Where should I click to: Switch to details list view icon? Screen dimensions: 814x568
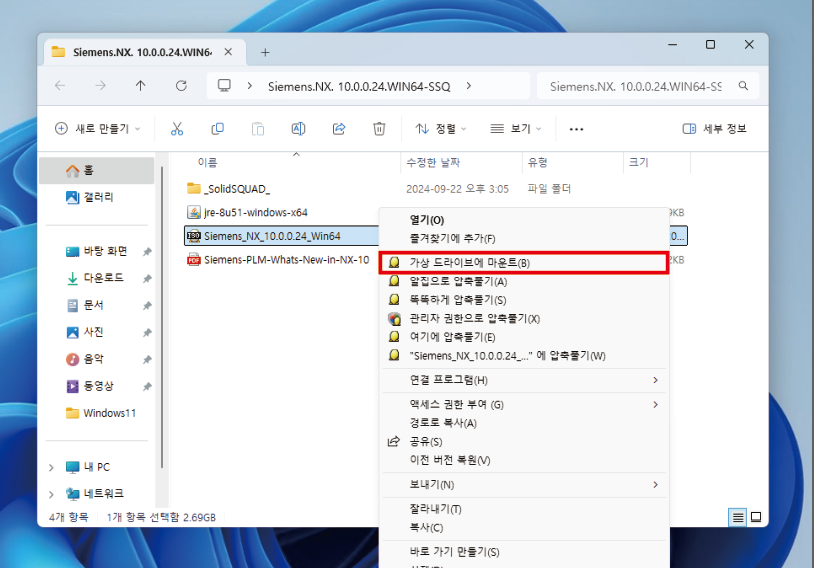point(738,517)
